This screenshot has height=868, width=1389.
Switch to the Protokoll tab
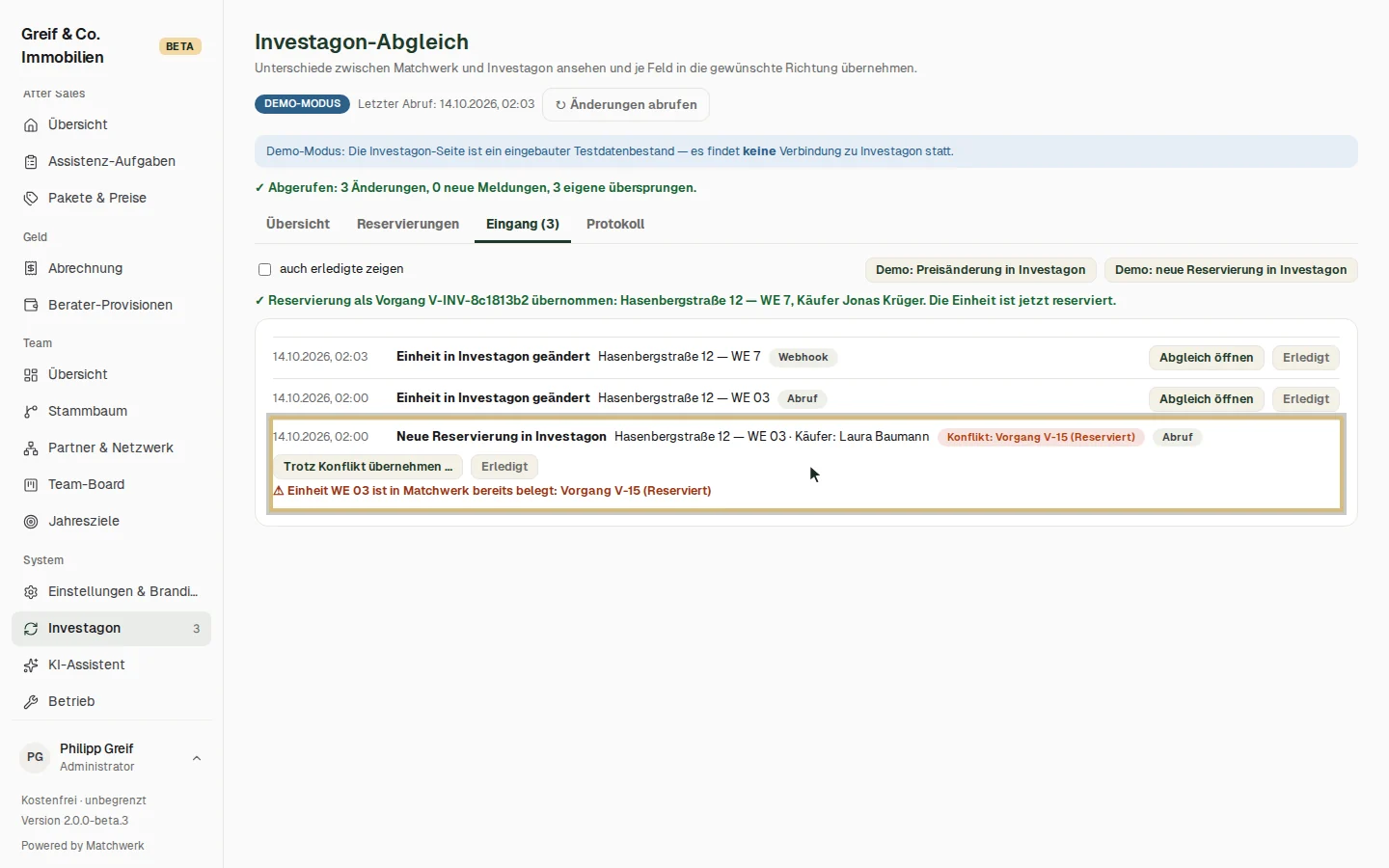[x=615, y=224]
